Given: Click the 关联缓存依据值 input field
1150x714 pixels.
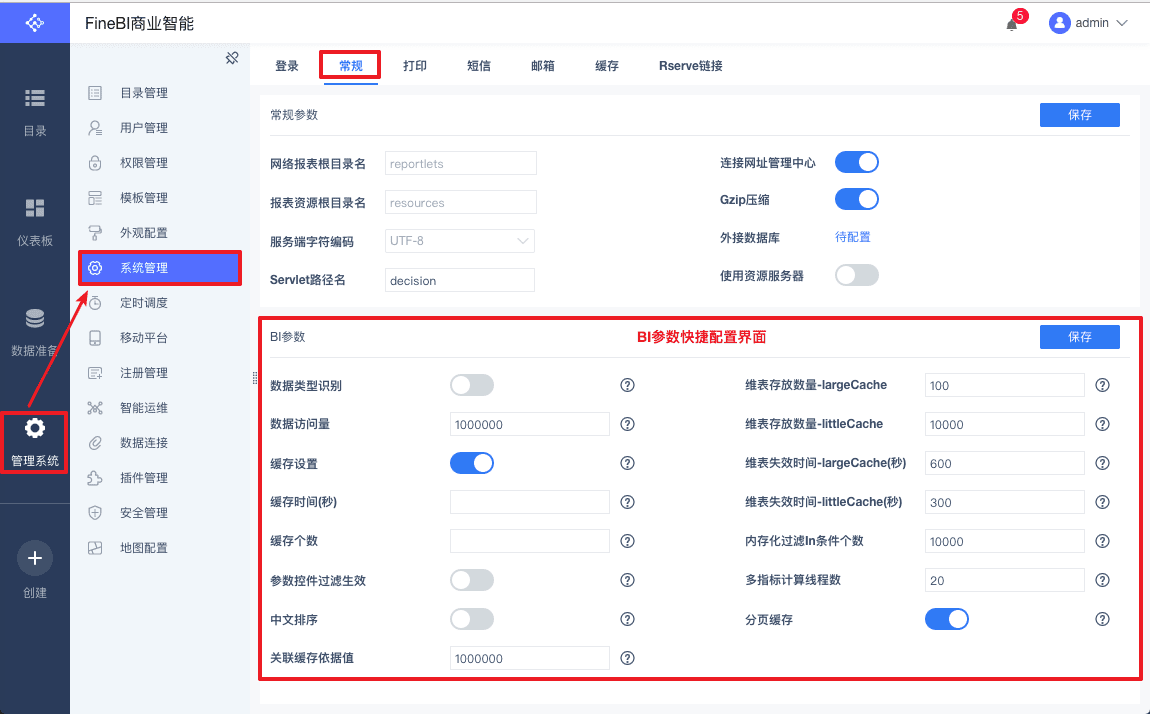Looking at the screenshot, I should pyautogui.click(x=530, y=658).
